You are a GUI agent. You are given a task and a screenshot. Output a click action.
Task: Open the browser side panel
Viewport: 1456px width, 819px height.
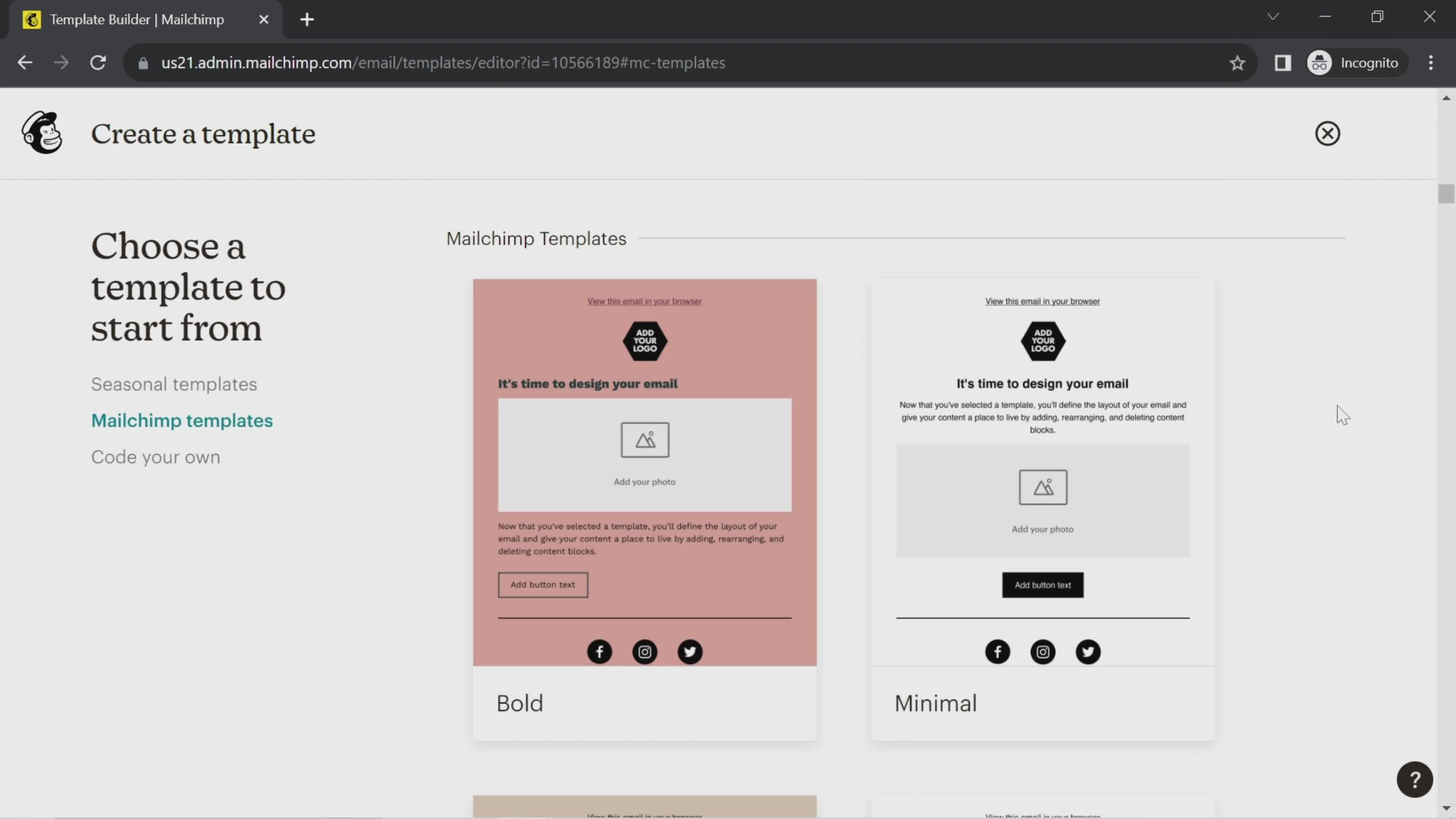(1282, 63)
